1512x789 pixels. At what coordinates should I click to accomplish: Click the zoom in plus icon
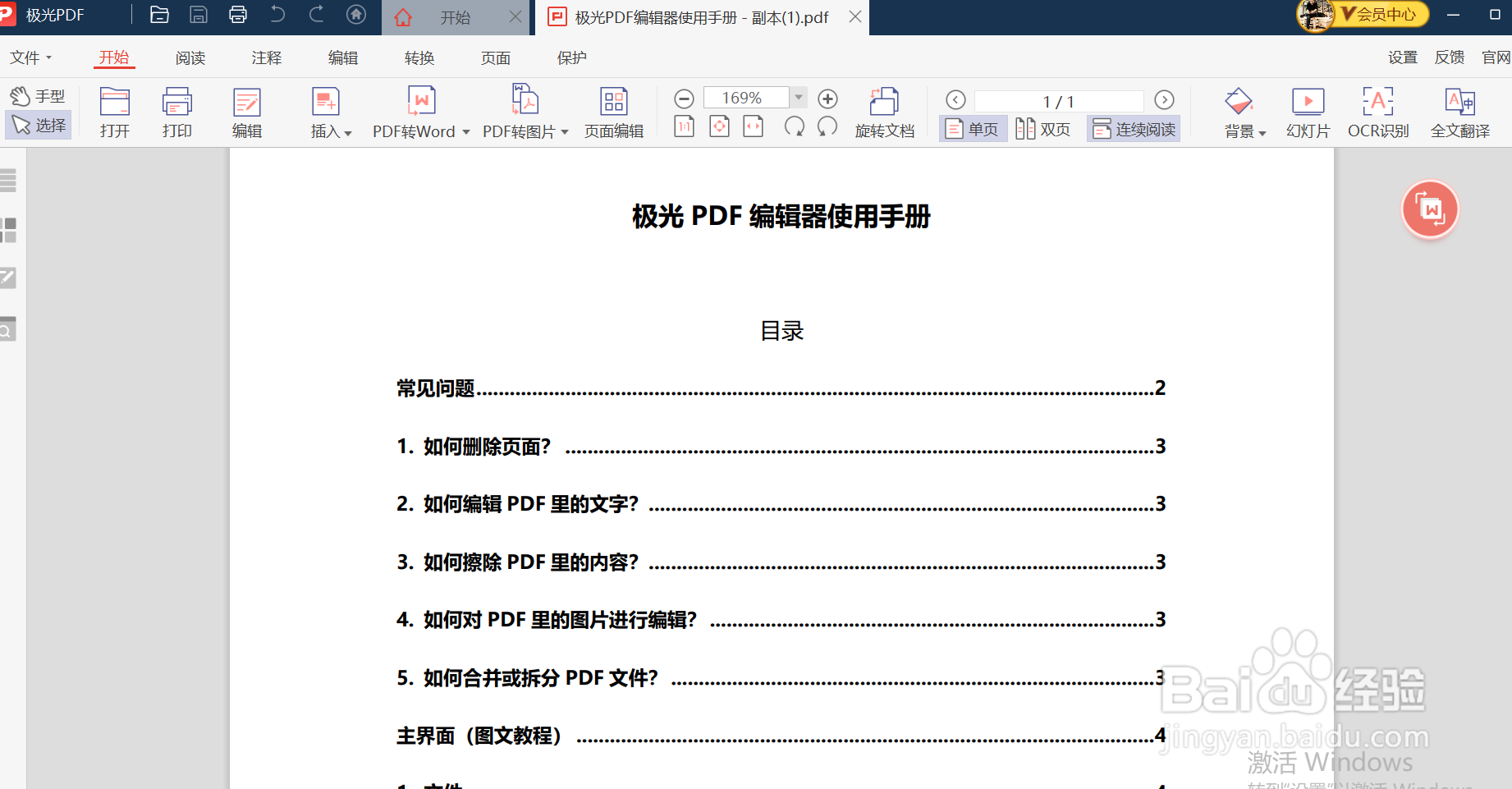pyautogui.click(x=828, y=99)
